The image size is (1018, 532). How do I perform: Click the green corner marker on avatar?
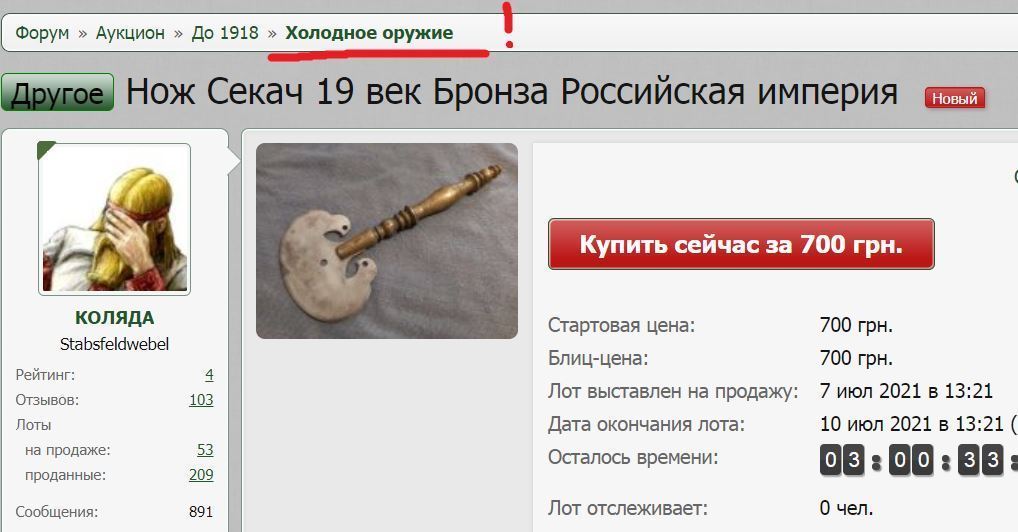(45, 149)
